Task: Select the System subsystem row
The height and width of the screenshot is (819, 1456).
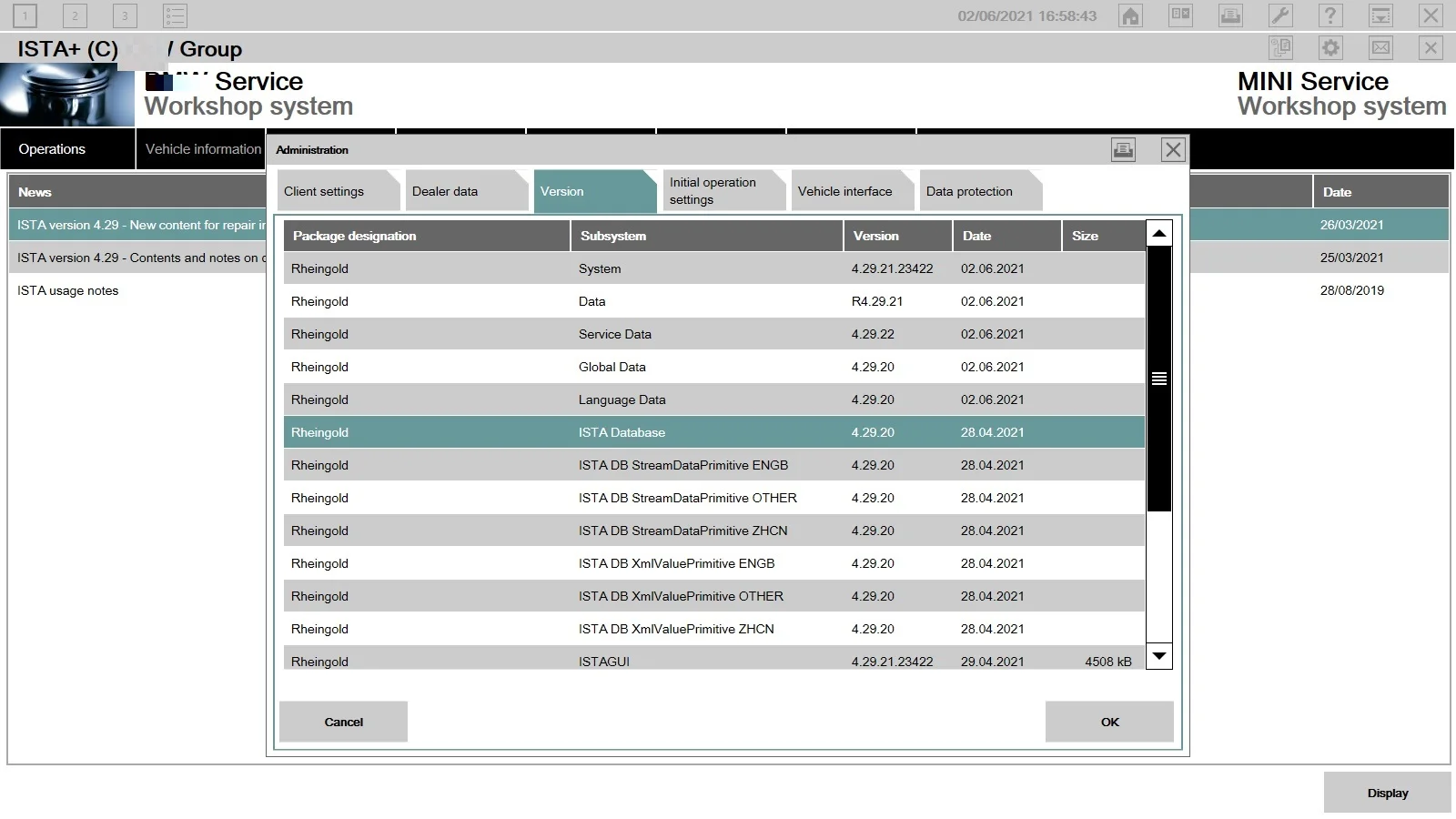Action: (714, 268)
